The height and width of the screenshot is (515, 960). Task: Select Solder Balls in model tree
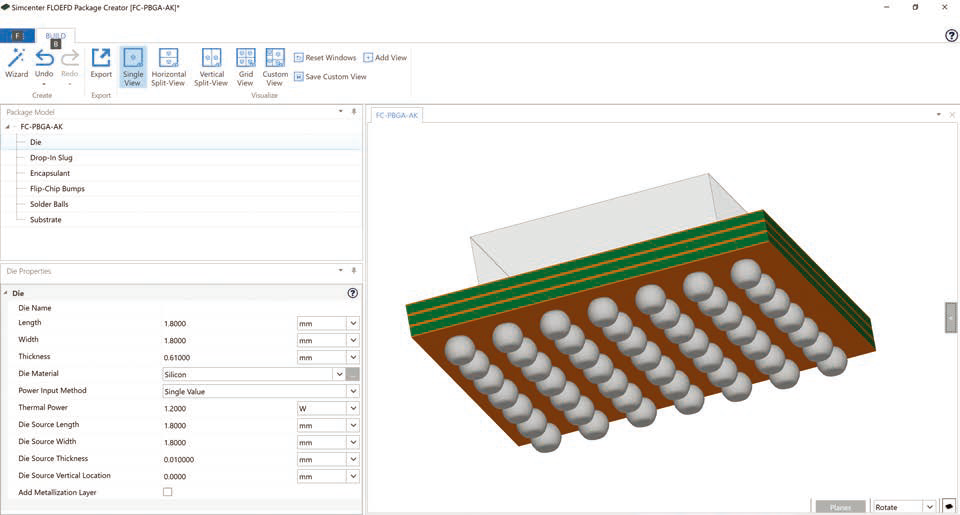[x=49, y=204]
